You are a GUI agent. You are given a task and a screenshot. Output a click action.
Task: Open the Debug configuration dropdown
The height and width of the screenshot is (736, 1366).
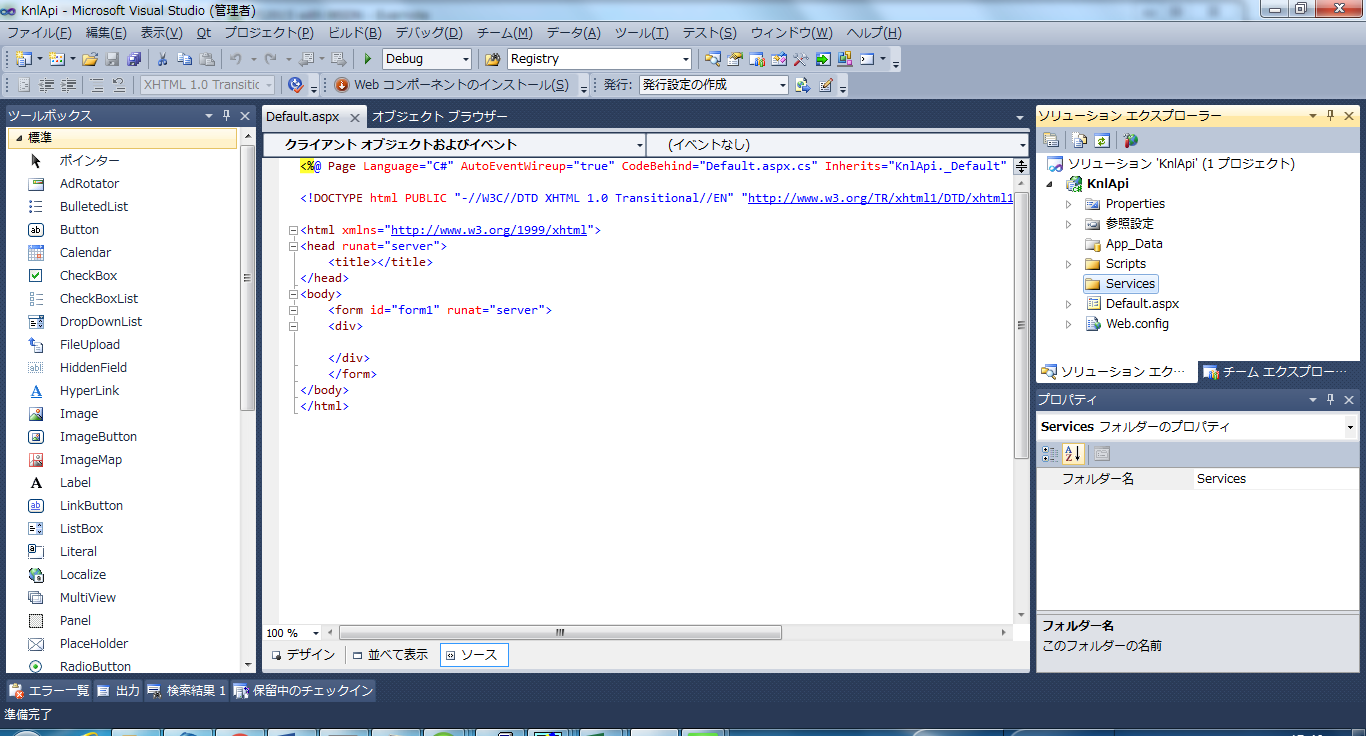coord(465,59)
